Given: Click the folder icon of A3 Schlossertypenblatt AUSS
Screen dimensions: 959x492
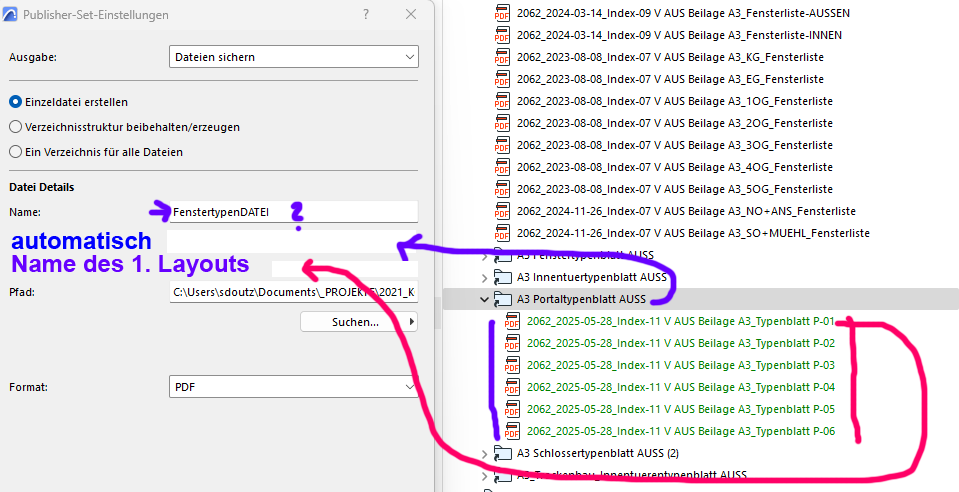Looking at the screenshot, I should point(502,454).
